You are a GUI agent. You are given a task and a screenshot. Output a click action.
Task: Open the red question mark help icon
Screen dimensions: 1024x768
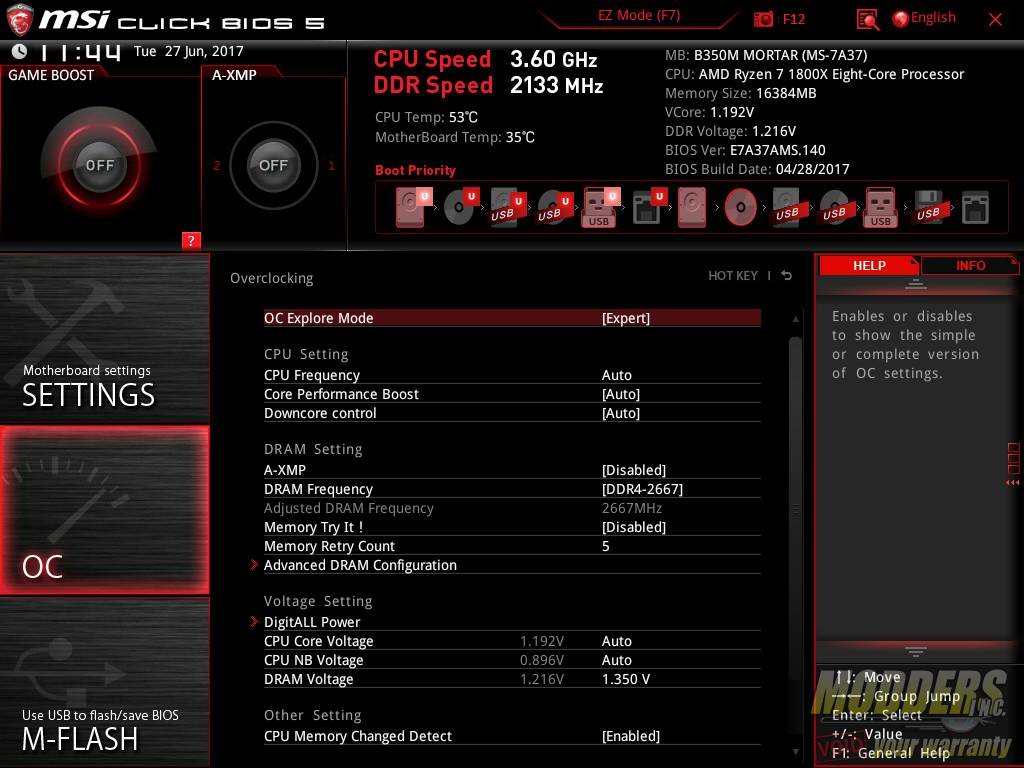point(191,240)
